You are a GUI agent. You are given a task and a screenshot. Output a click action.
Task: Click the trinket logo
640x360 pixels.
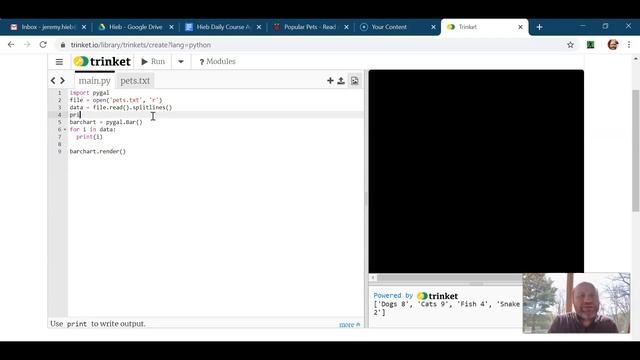tap(102, 62)
